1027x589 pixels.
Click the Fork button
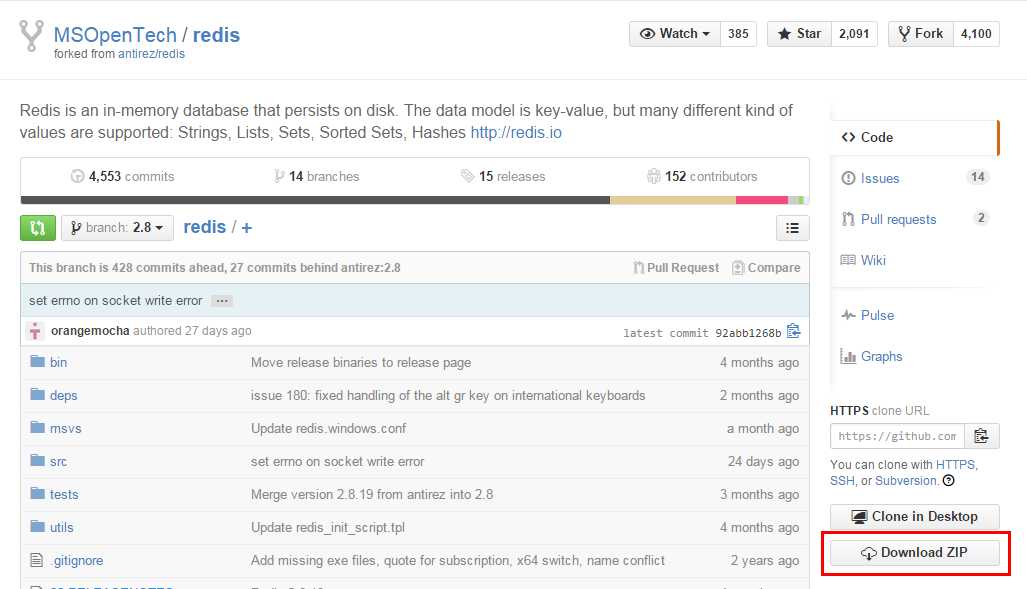click(921, 34)
